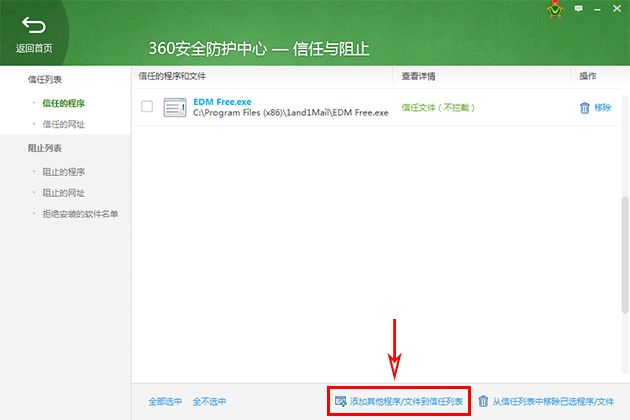Click the trash icon beside 移除
This screenshot has height=420, width=630.
[x=584, y=107]
